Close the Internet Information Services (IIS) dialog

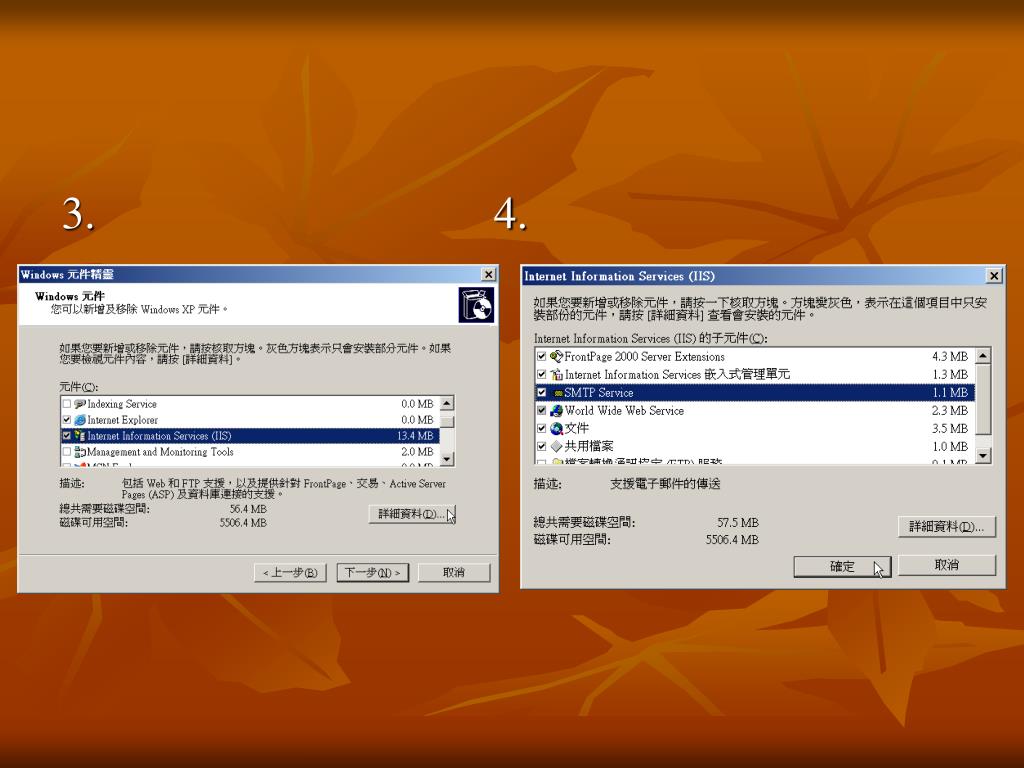tap(994, 276)
